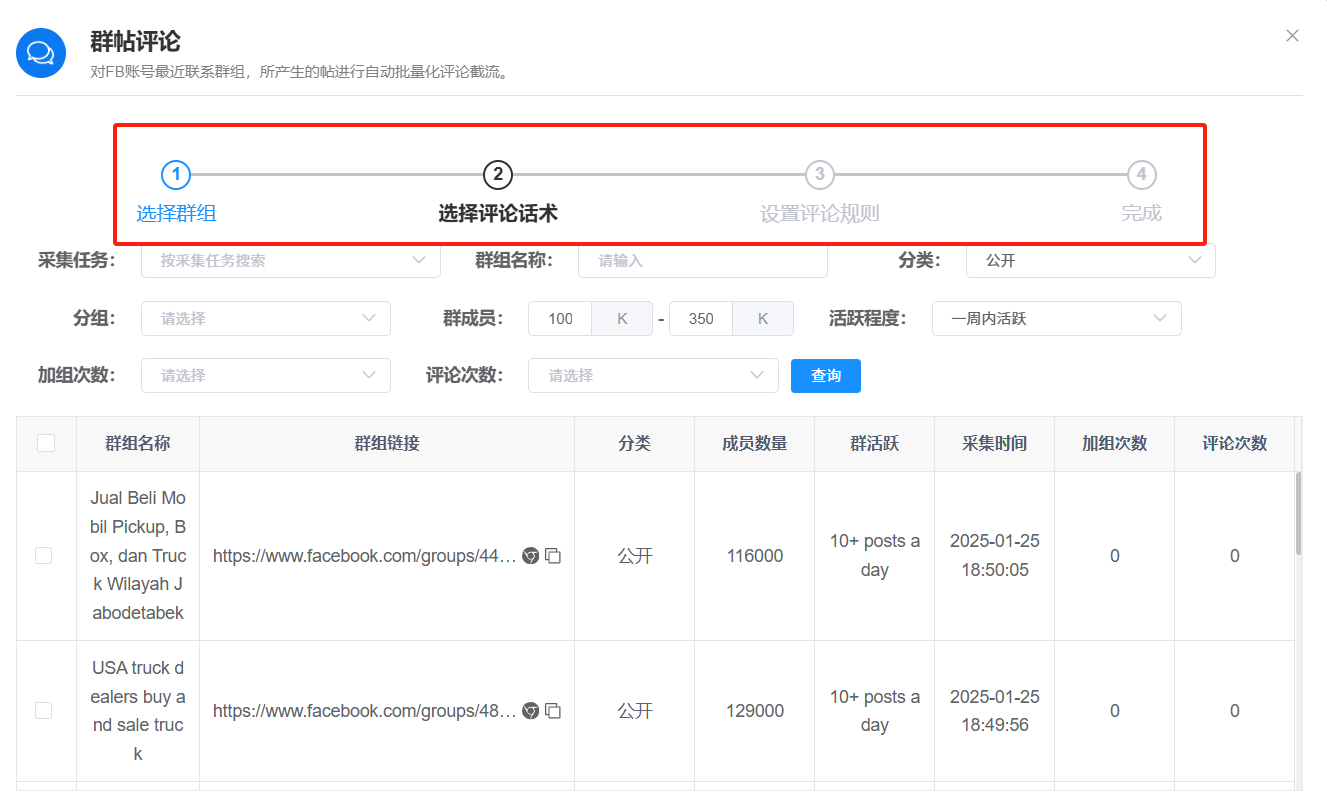Click the Facebook link in the Jual Beli Mobil row
1327x799 pixels.
click(365, 556)
